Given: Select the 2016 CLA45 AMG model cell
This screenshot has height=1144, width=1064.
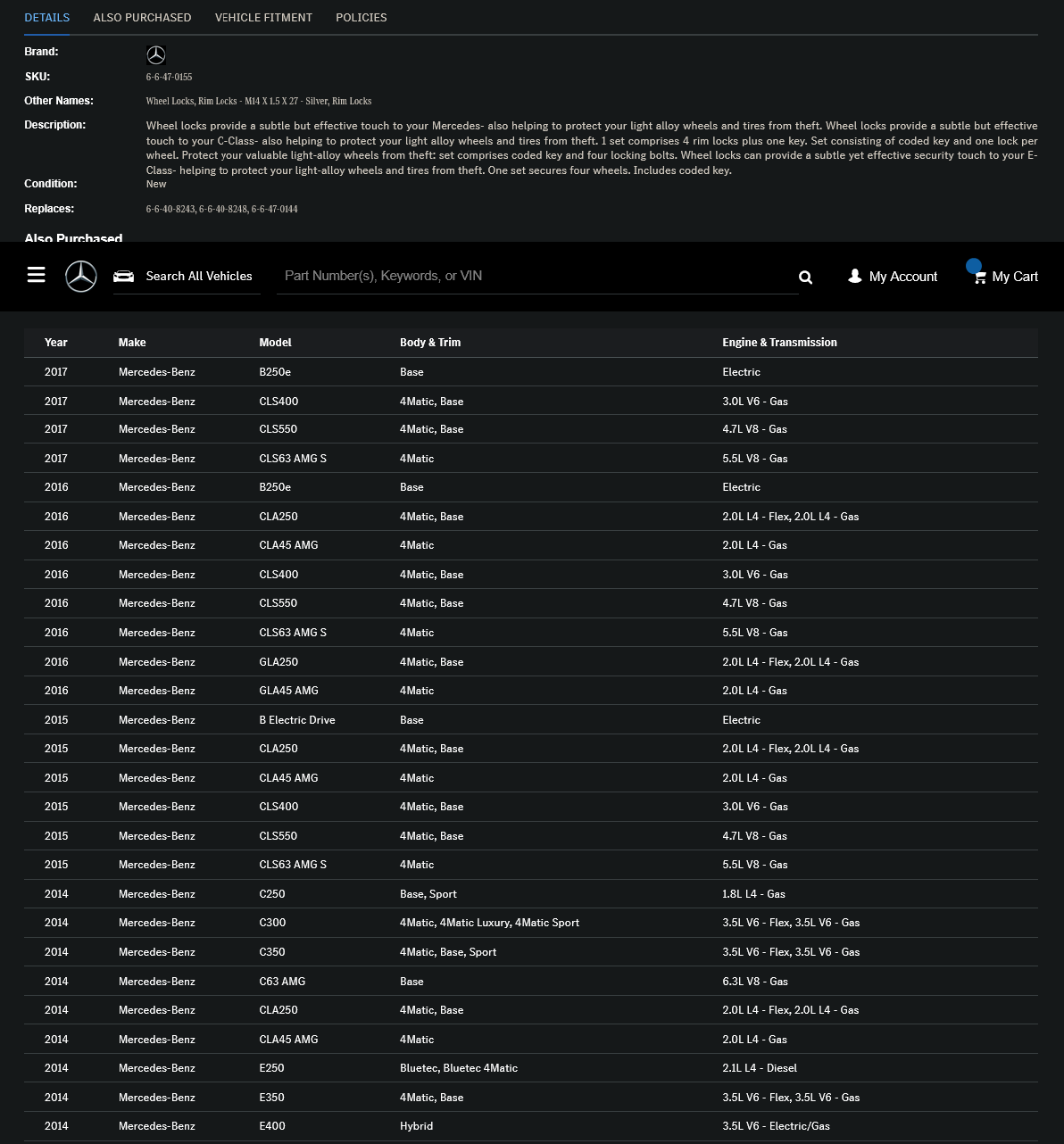Looking at the screenshot, I should 288,545.
